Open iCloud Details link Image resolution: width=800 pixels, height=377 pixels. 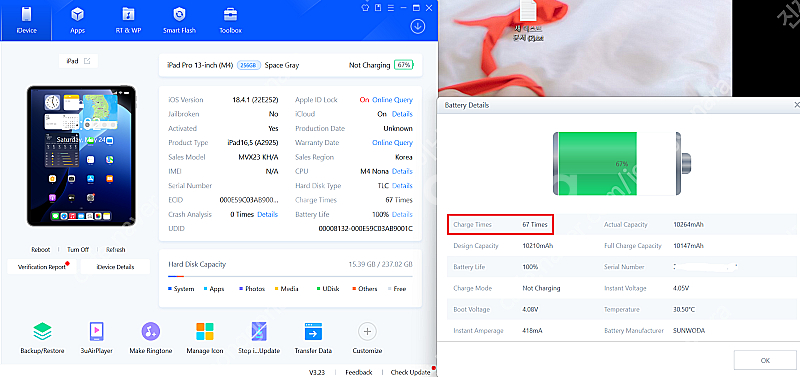[x=402, y=114]
